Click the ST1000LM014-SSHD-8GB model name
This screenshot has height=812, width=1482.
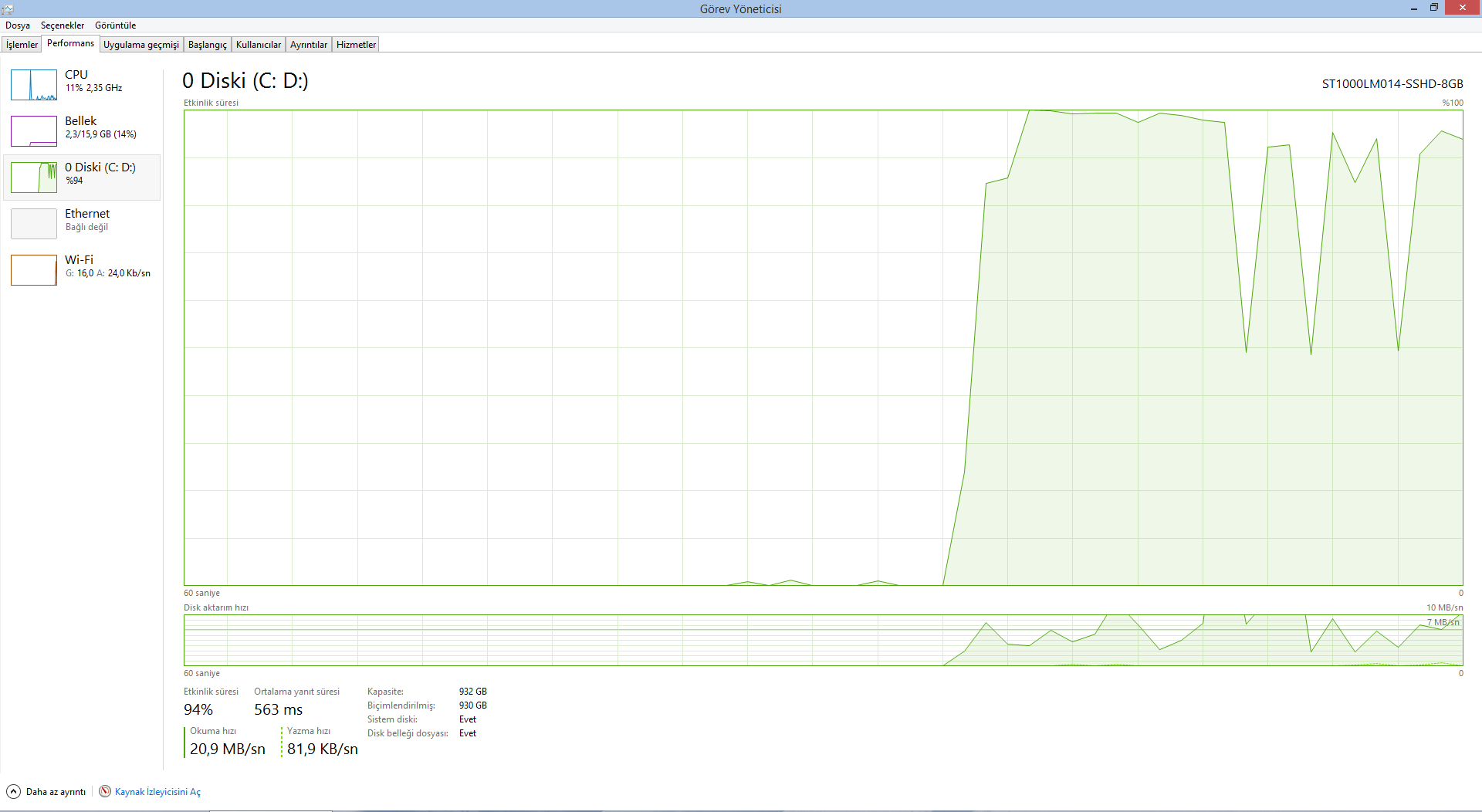tap(1392, 84)
